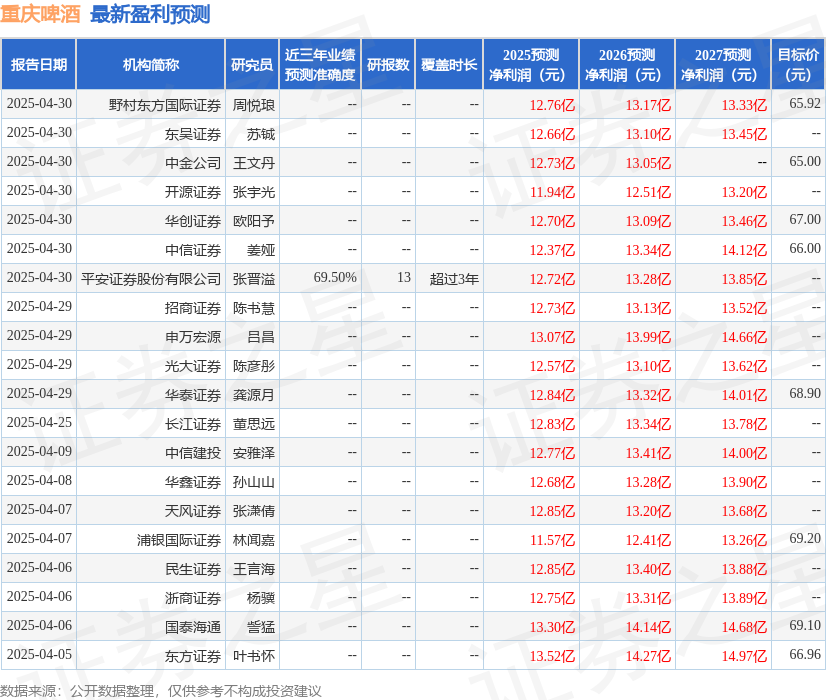Click target price 65.00 for 中金公司

pyautogui.click(x=805, y=161)
